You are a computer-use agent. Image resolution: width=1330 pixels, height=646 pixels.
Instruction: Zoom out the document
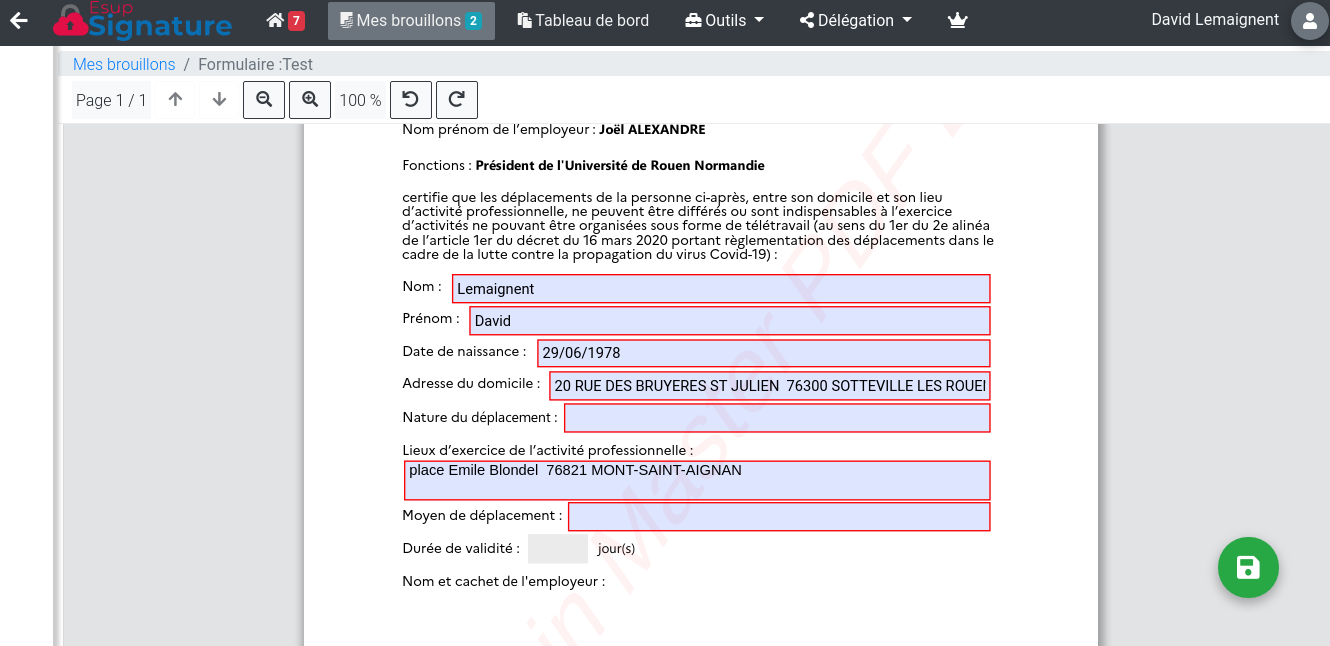[x=264, y=100]
